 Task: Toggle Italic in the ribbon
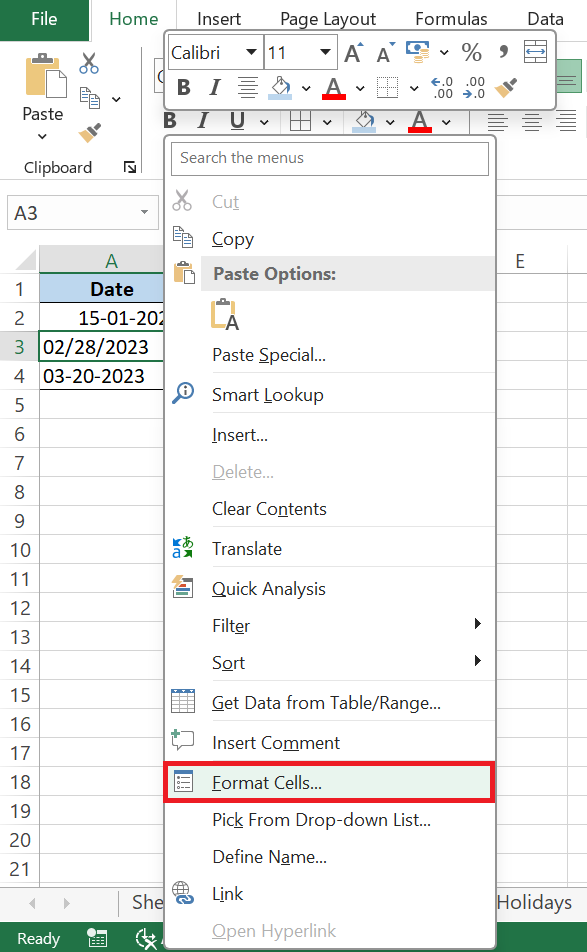point(203,121)
